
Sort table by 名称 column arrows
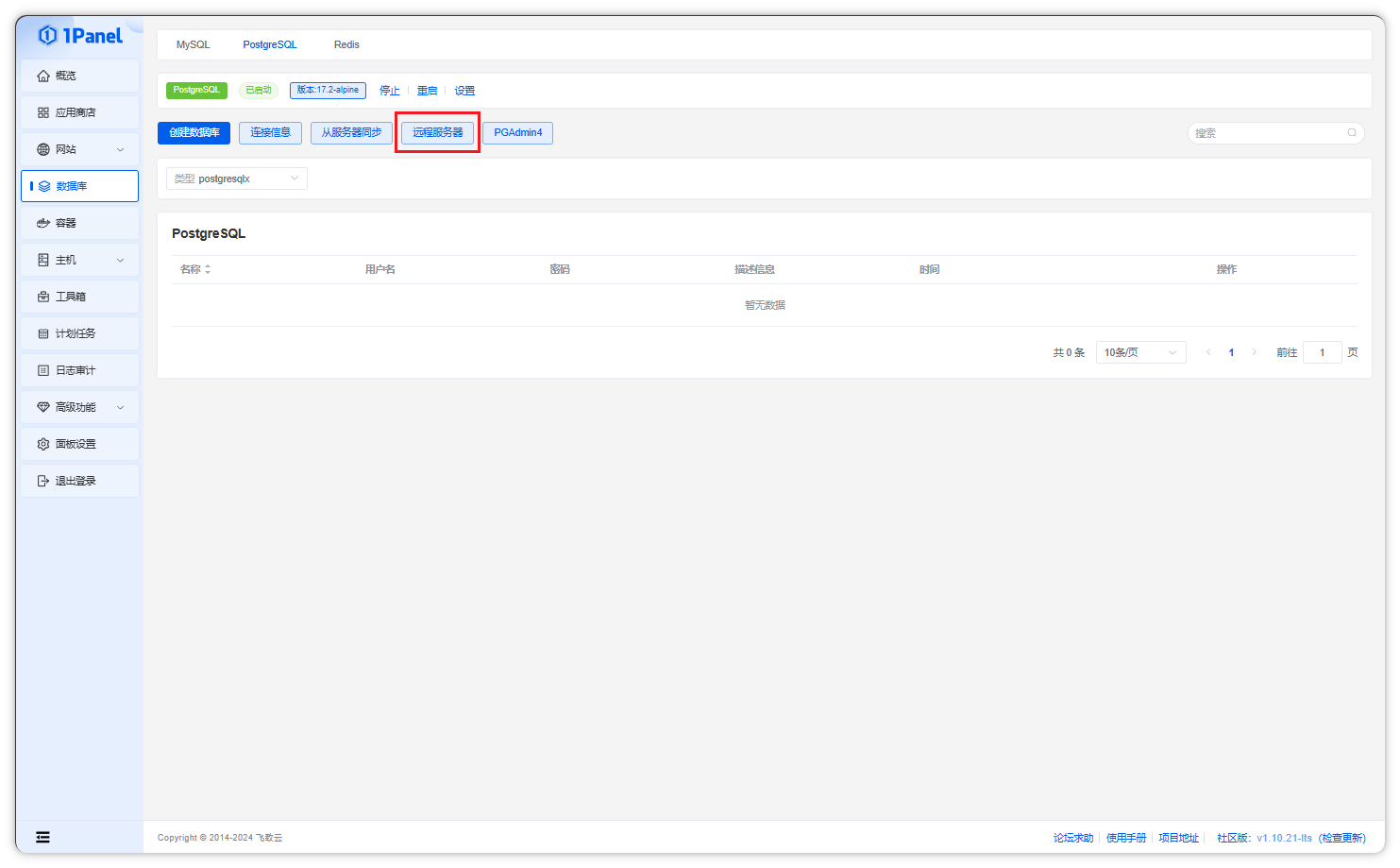[208, 269]
